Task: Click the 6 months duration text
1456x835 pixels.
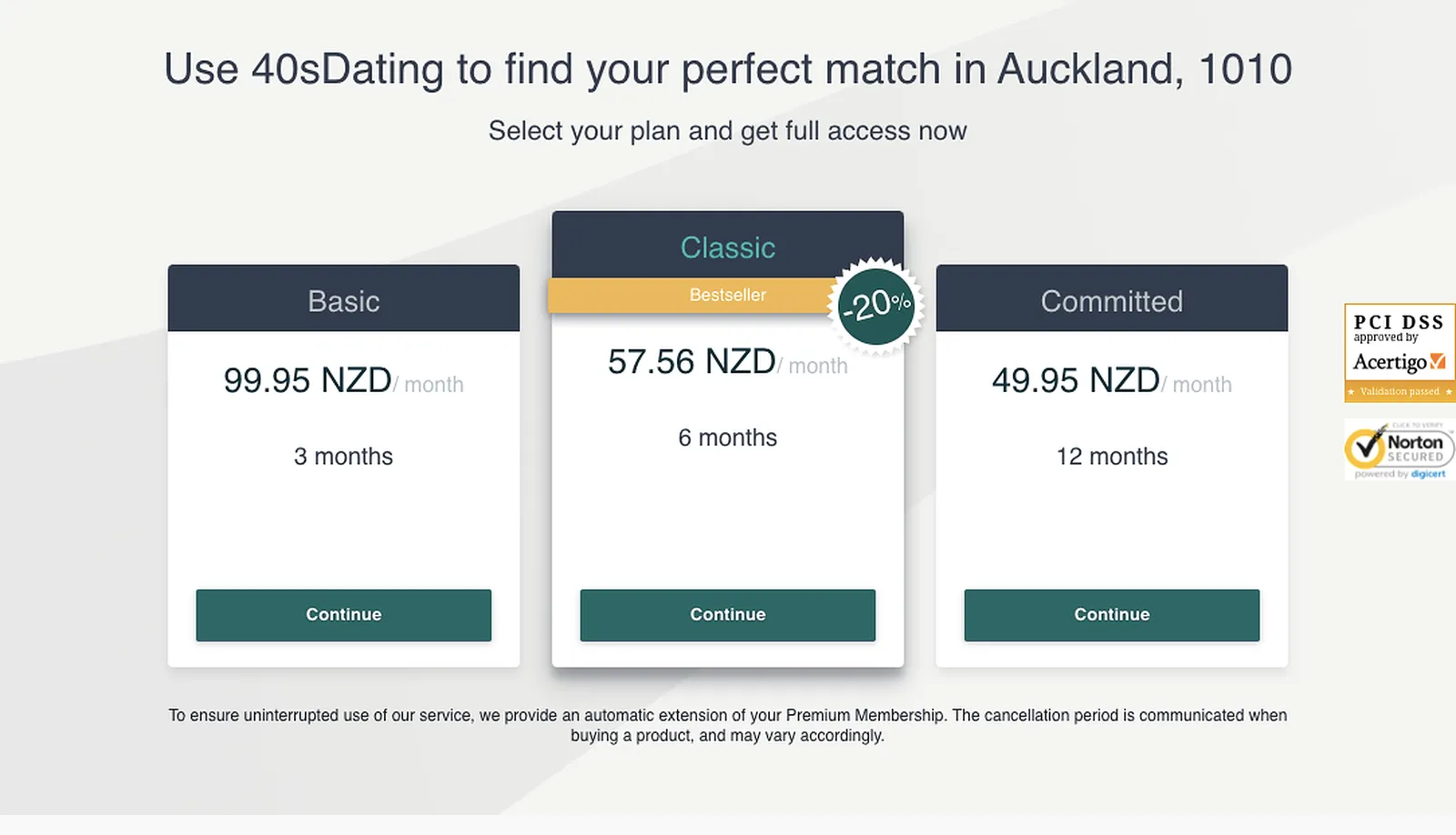Action: (728, 438)
